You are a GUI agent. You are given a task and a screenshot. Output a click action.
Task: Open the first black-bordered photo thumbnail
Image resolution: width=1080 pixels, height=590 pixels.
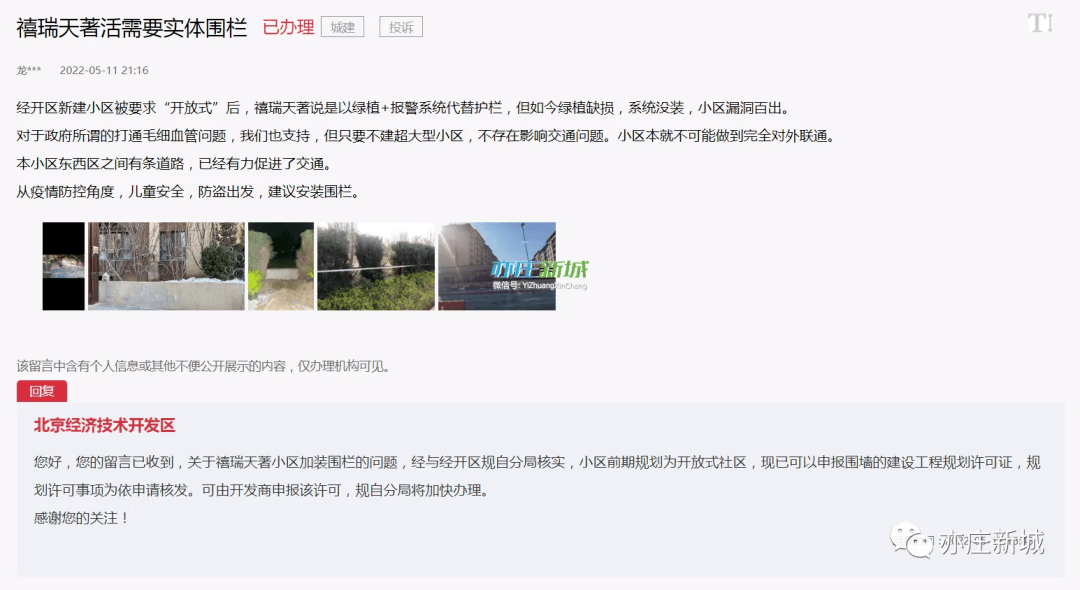click(63, 266)
